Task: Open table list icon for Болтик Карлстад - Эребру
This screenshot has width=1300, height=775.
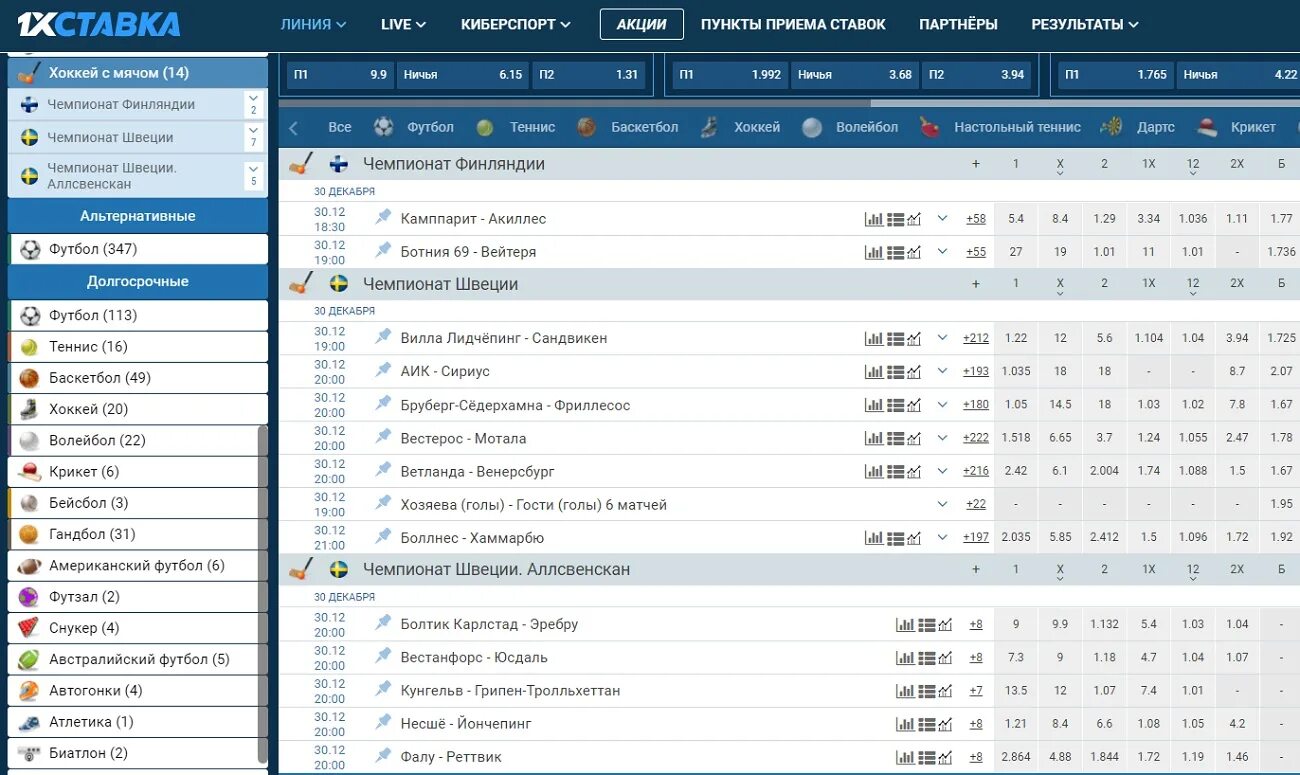Action: (927, 624)
